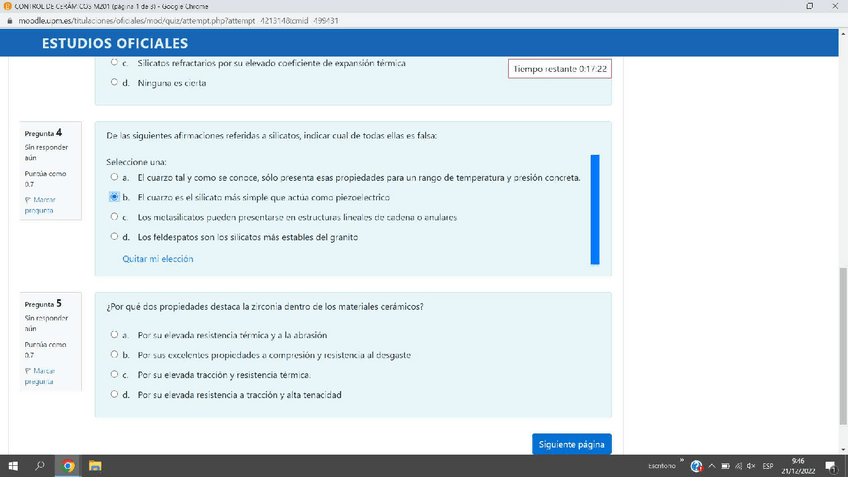Image resolution: width=848 pixels, height=477 pixels.
Task: Click the Chrome icon in taskbar
Action: coord(68,466)
